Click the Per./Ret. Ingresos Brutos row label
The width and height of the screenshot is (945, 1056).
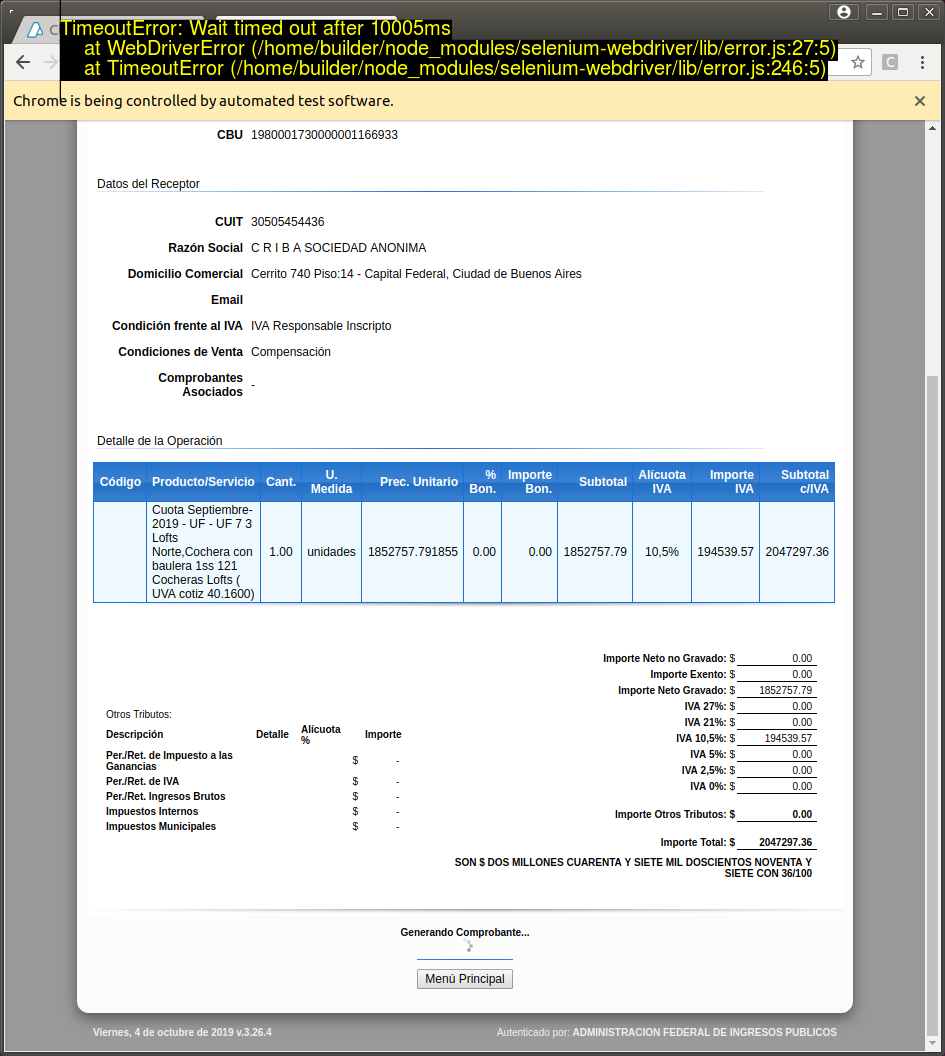[166, 797]
